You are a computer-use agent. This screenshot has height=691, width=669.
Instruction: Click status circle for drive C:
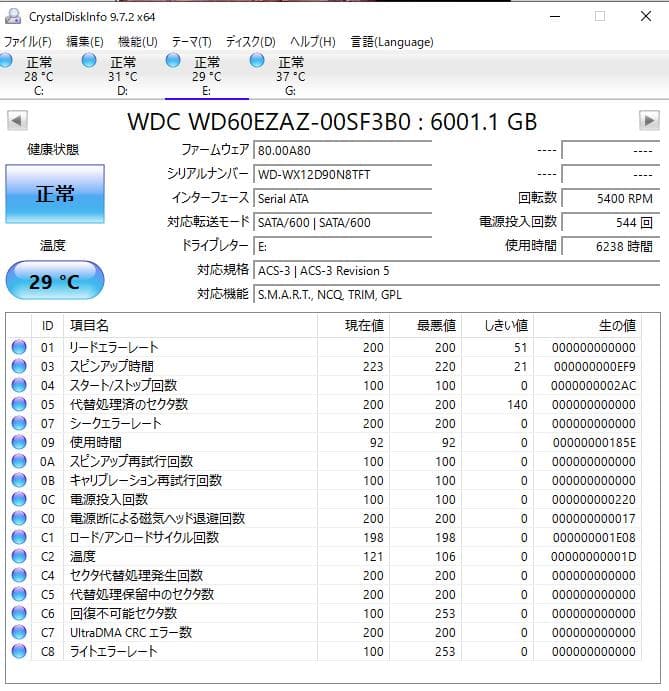(x=6, y=60)
